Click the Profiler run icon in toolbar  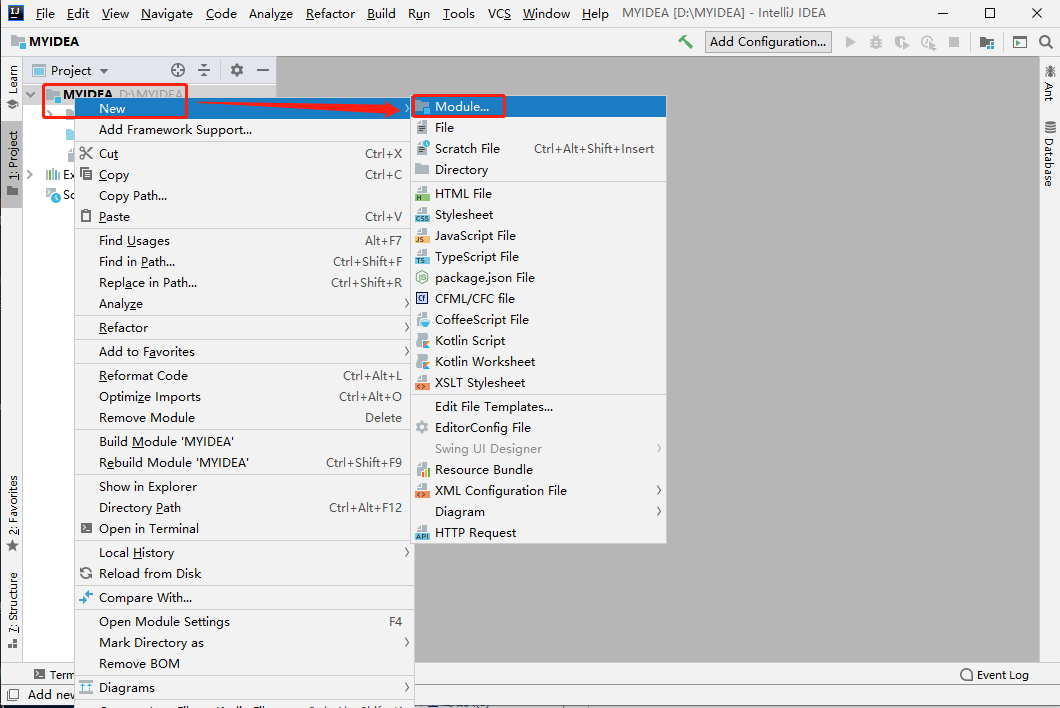tap(928, 42)
